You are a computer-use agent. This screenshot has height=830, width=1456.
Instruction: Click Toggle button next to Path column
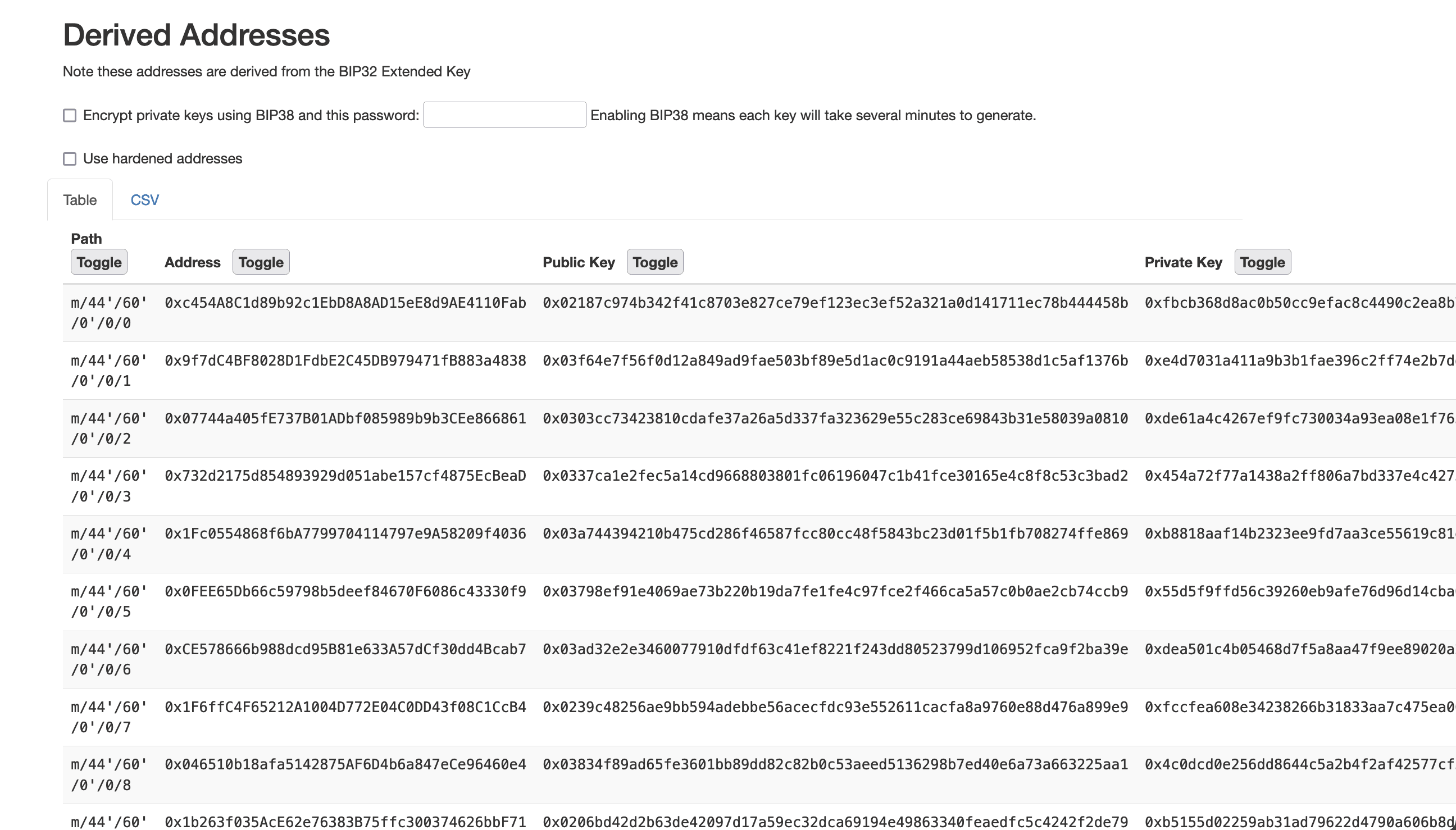[99, 262]
